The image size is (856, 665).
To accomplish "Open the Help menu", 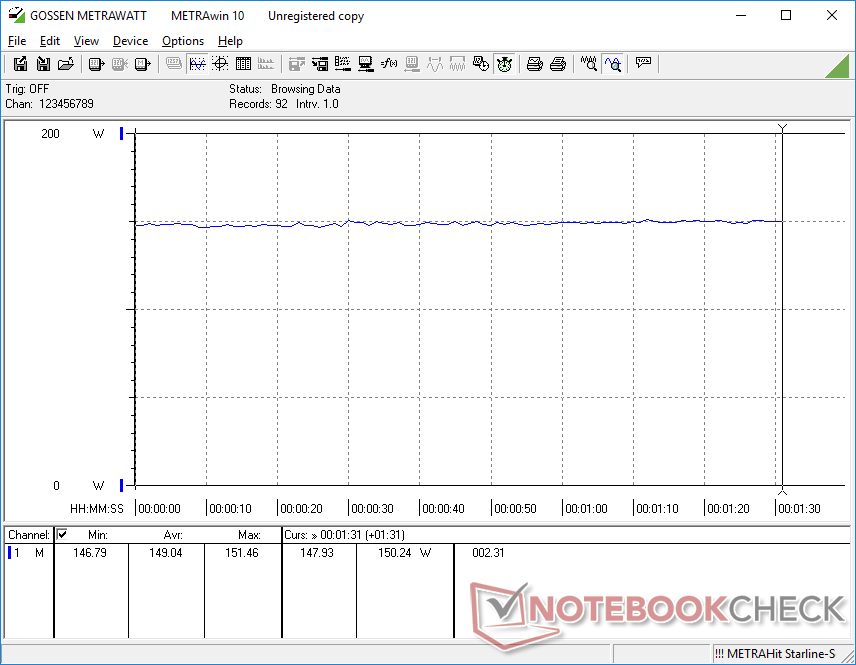I will coord(230,41).
